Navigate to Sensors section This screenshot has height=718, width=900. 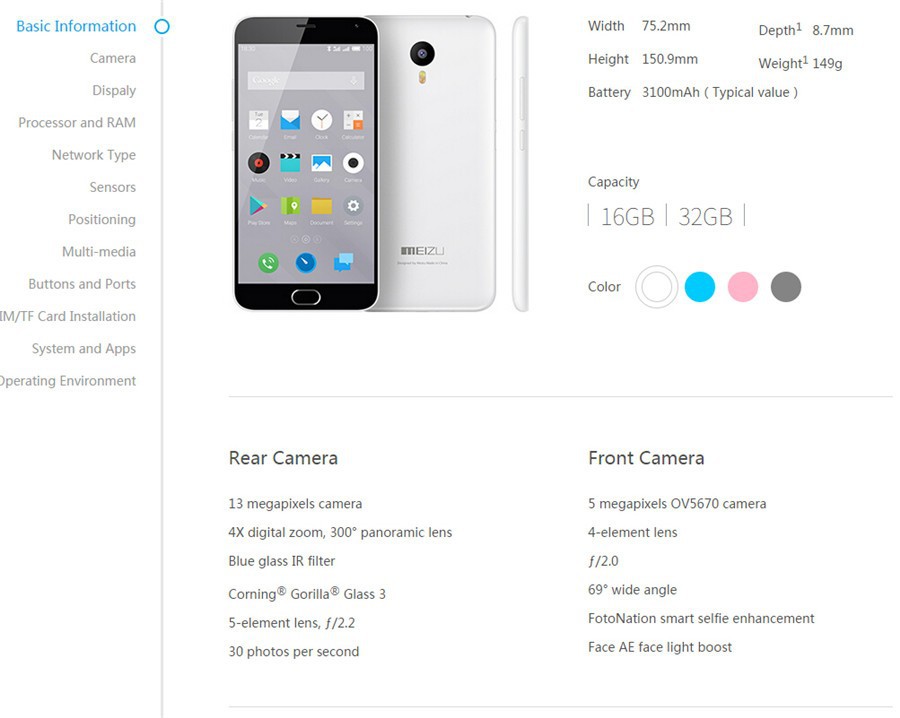click(x=112, y=187)
